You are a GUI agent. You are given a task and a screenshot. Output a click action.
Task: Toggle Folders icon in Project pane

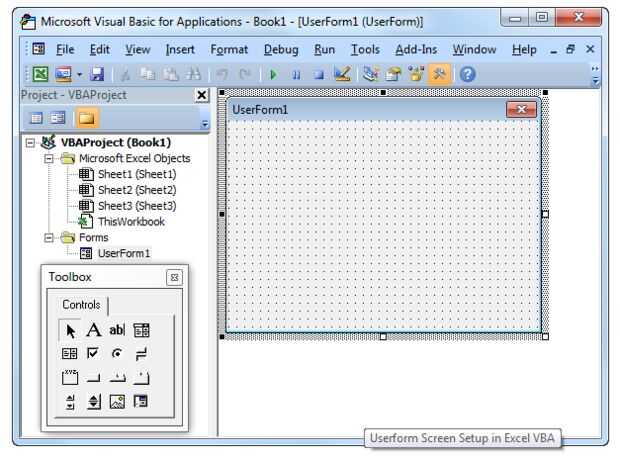(x=87, y=118)
